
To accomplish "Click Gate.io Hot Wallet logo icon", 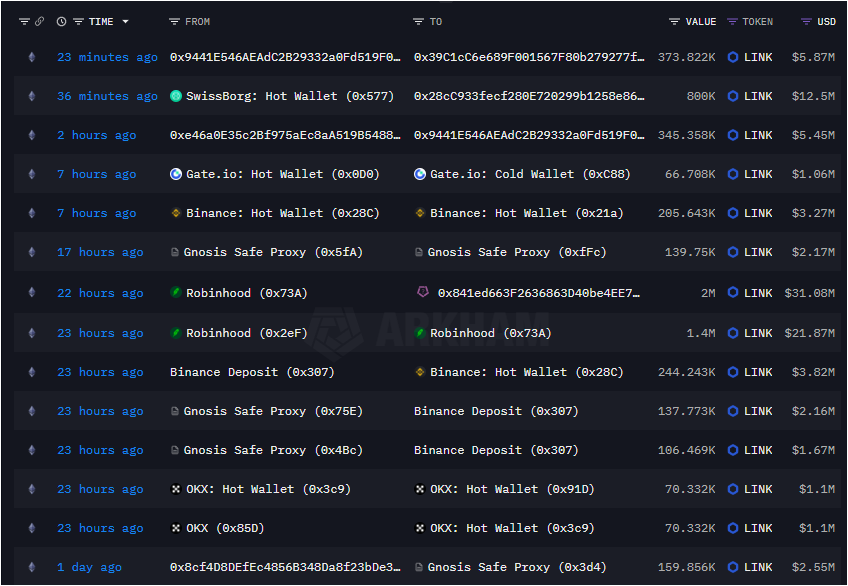I will (176, 174).
